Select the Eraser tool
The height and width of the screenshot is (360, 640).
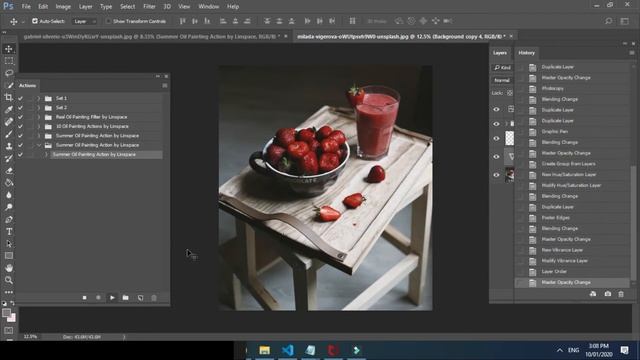pyautogui.click(x=9, y=171)
